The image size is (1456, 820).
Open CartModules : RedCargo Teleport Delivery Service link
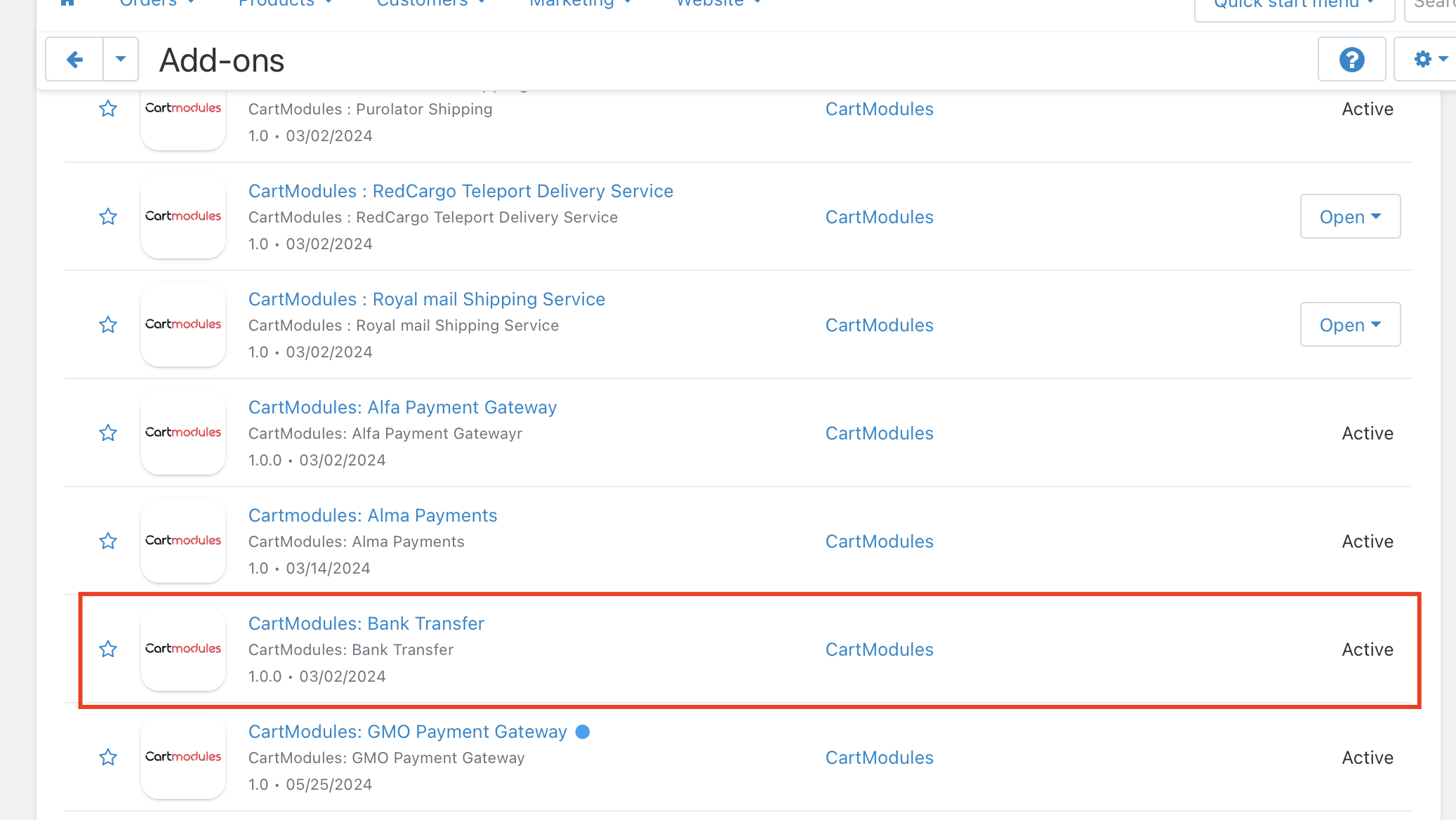[x=461, y=191]
